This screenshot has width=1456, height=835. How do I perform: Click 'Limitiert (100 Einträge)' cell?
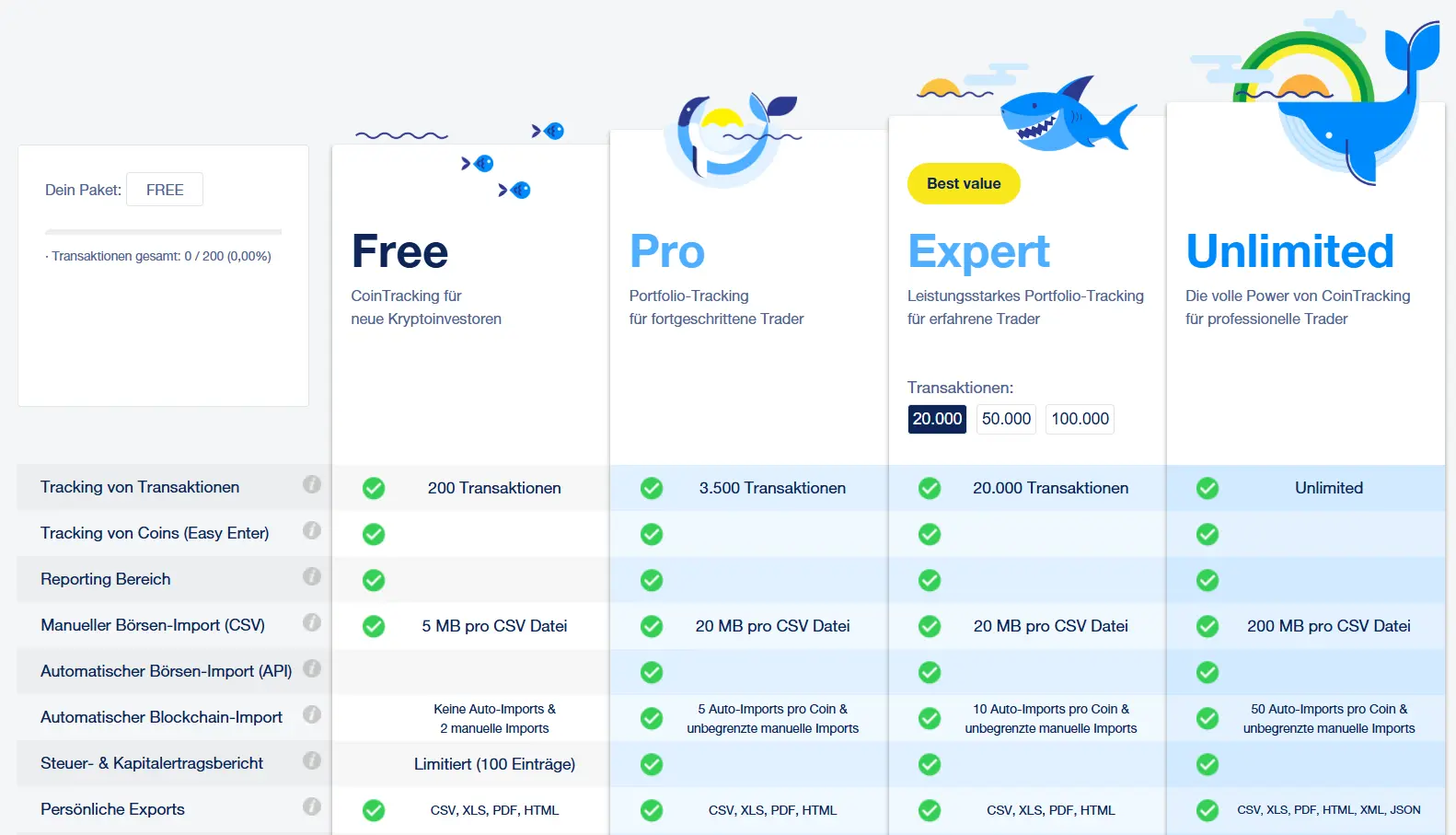(x=494, y=764)
